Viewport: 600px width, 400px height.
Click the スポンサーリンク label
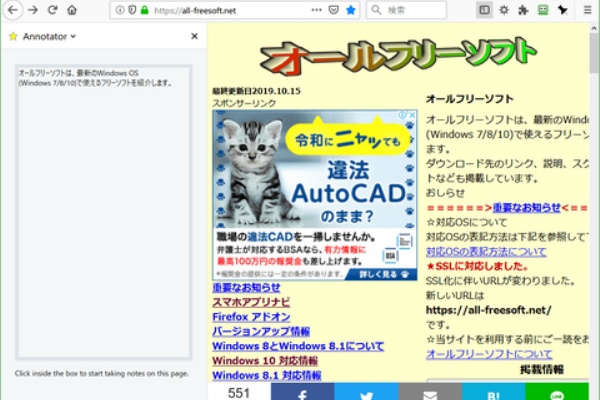point(244,103)
